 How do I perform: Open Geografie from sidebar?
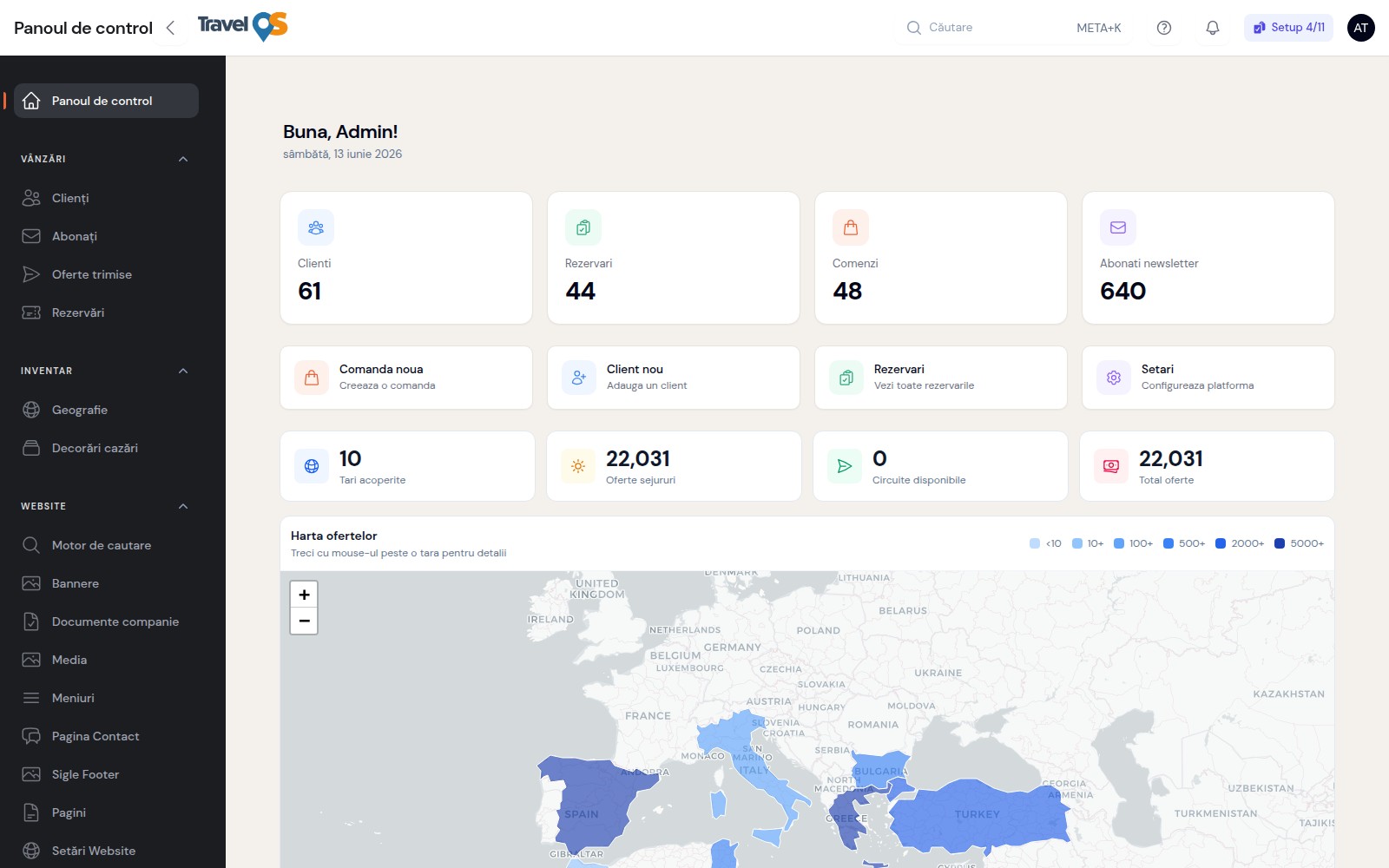pos(106,410)
